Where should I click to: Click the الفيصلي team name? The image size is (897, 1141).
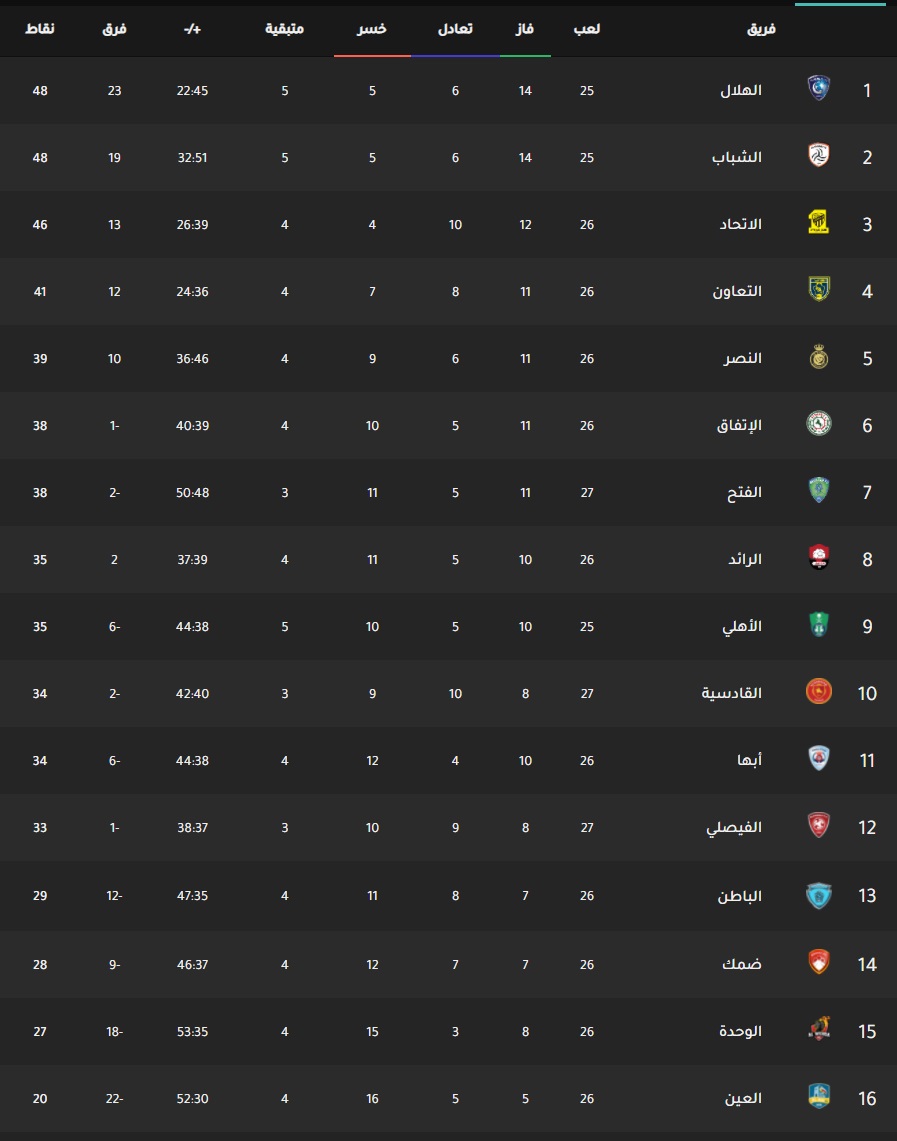(x=734, y=827)
